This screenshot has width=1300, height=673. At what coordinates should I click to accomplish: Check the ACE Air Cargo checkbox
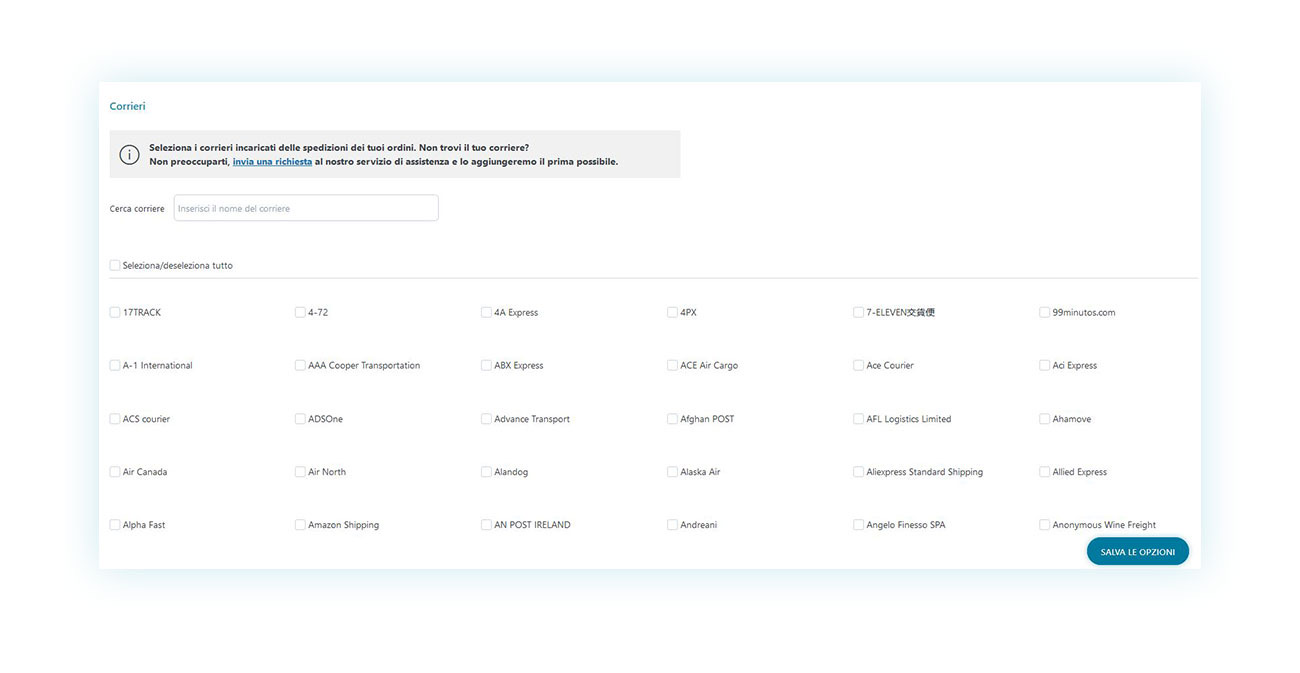click(x=672, y=365)
